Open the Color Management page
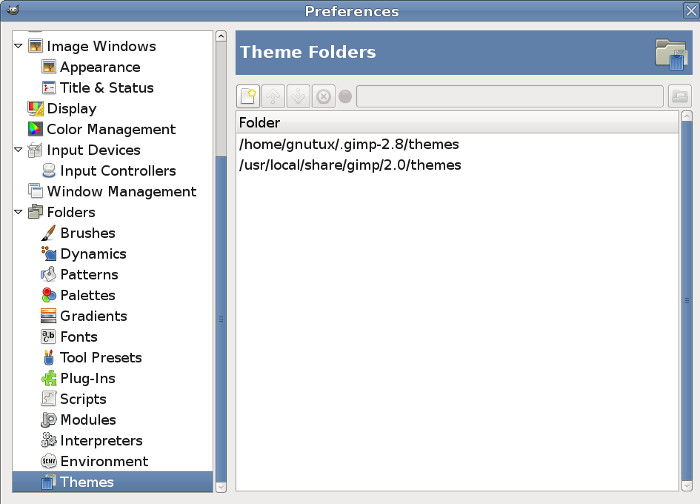 (111, 129)
